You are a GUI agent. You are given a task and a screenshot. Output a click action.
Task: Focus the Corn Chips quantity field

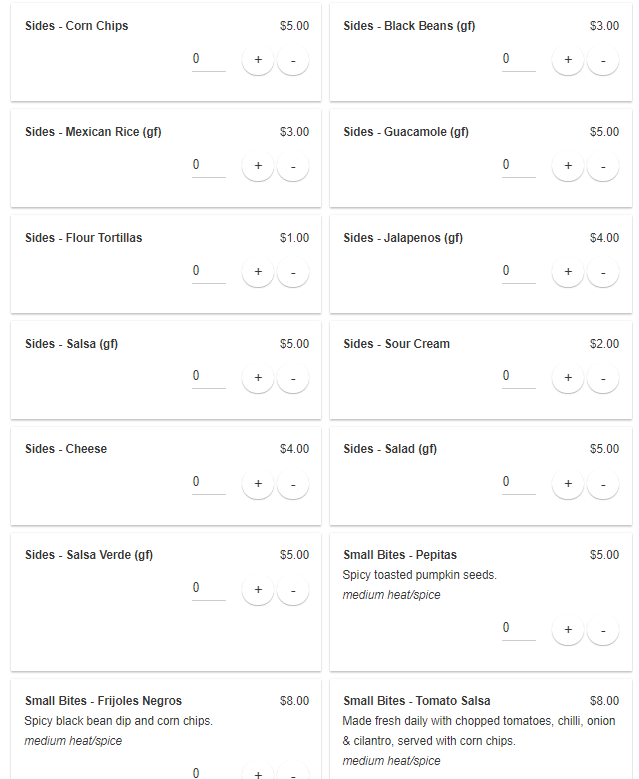pyautogui.click(x=208, y=59)
